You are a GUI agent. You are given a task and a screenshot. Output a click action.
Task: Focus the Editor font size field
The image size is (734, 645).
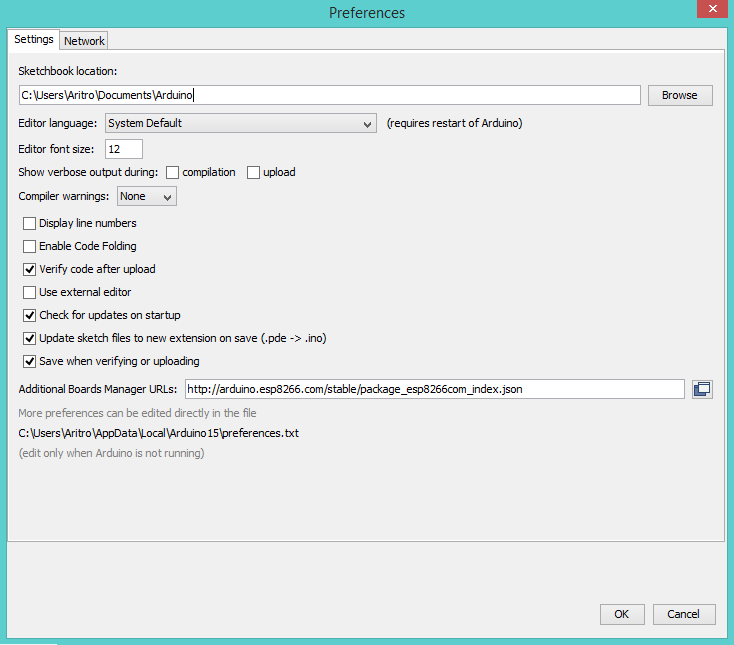click(124, 149)
